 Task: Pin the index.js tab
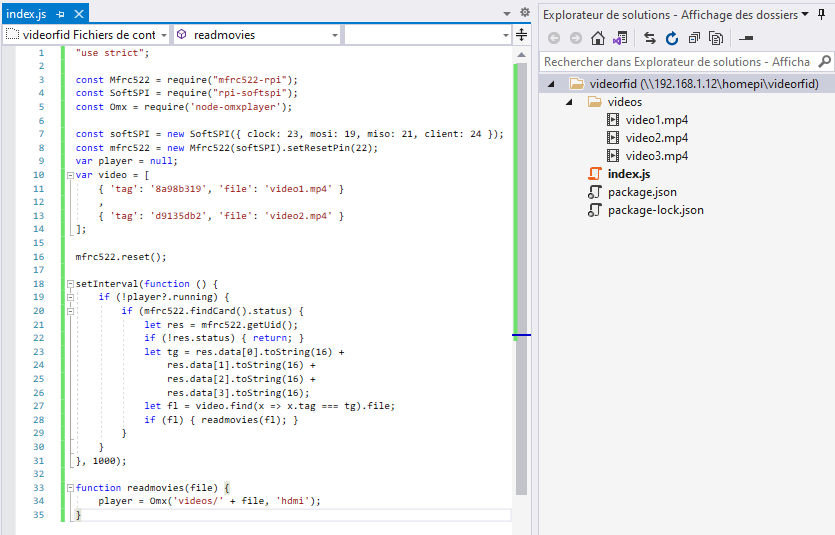point(61,14)
